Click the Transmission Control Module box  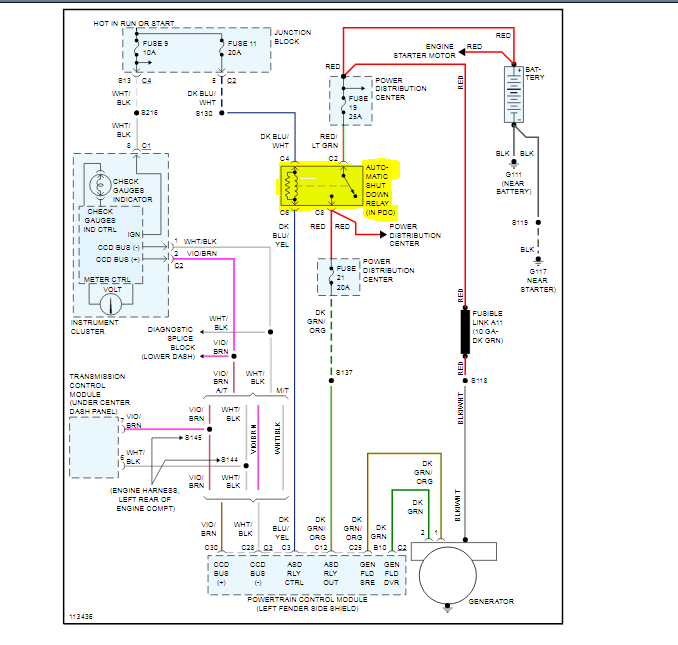pos(94,447)
